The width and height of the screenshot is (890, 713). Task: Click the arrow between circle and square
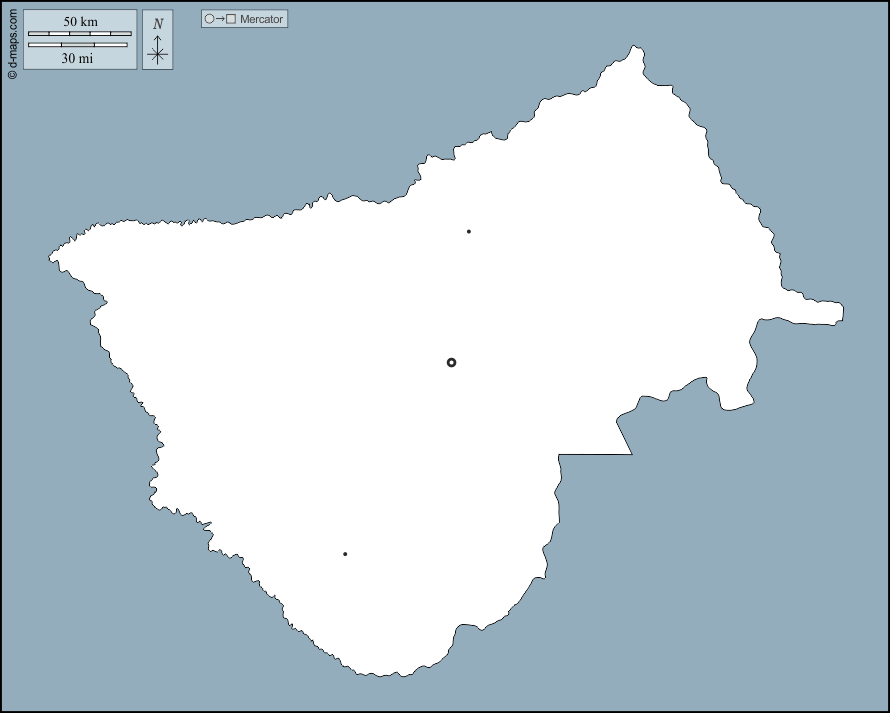click(x=220, y=19)
